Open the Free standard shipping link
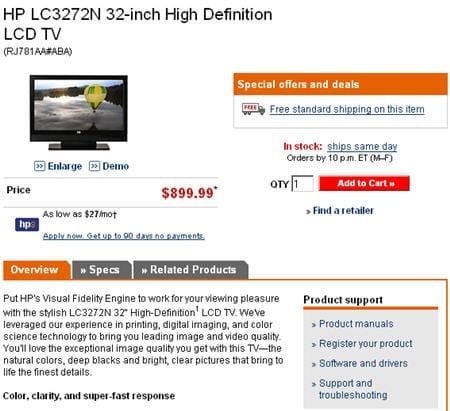Screen dimensions: 450x411 tap(347, 109)
